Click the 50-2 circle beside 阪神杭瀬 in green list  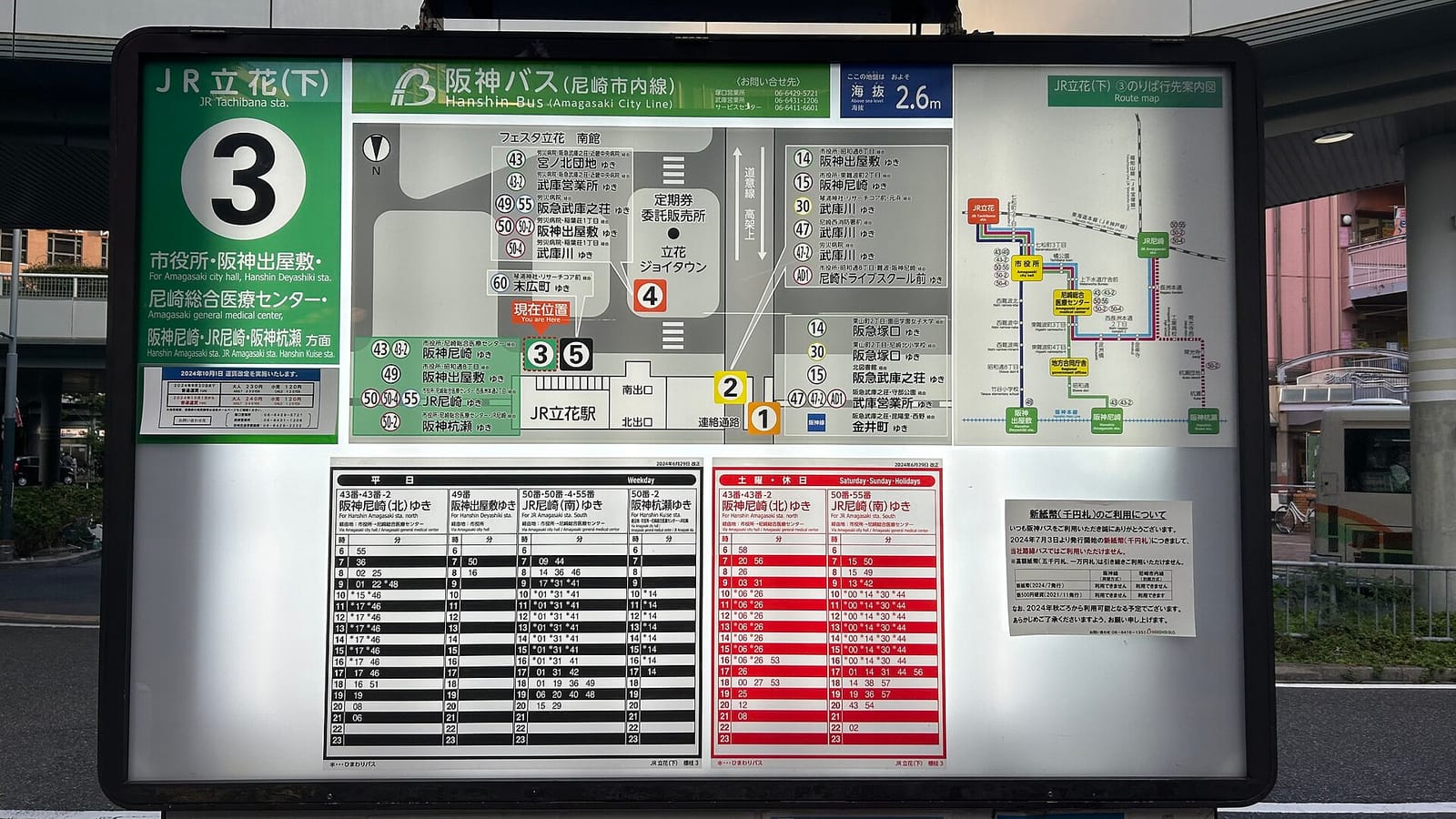[x=390, y=422]
